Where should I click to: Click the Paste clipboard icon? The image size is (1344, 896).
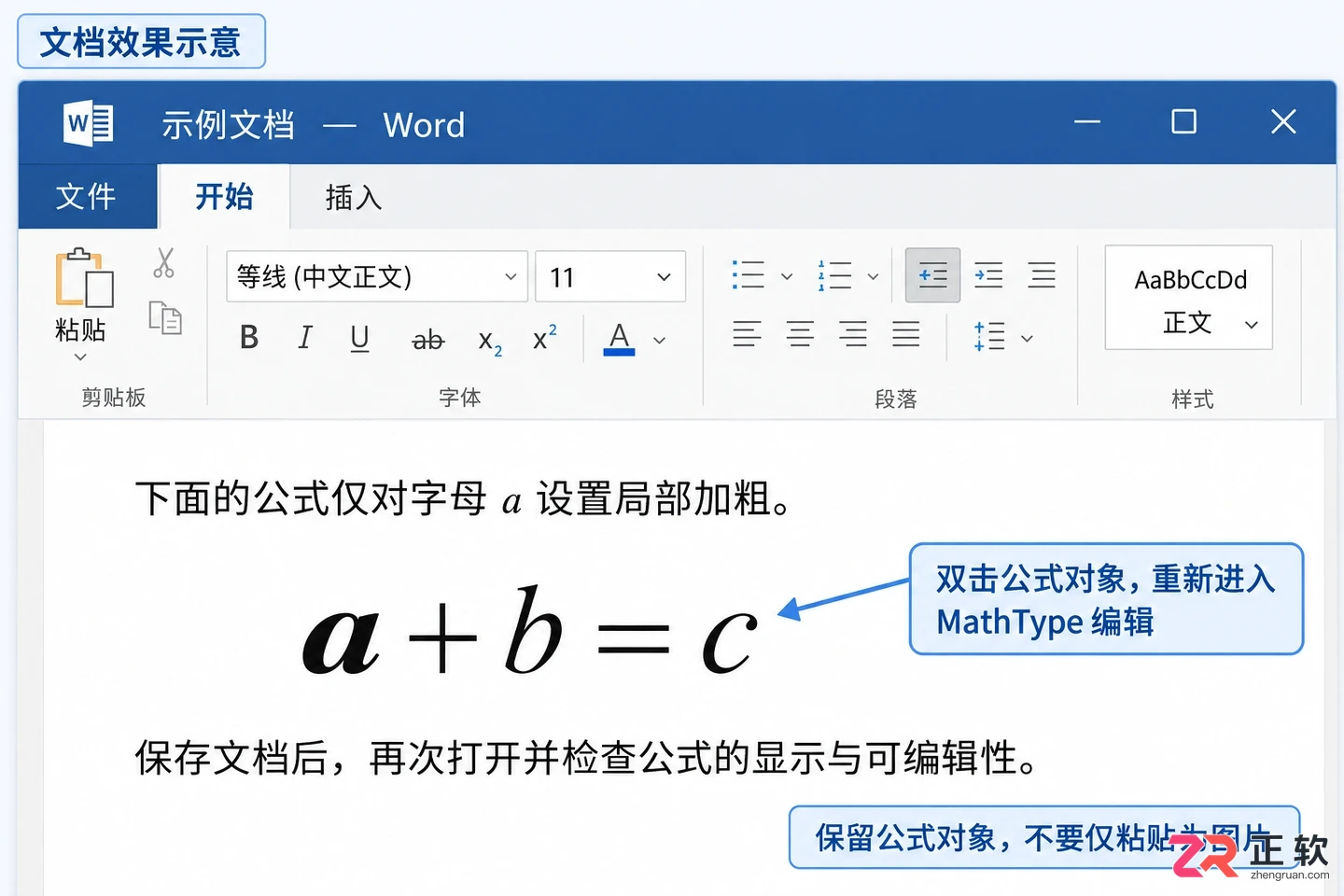click(84, 278)
